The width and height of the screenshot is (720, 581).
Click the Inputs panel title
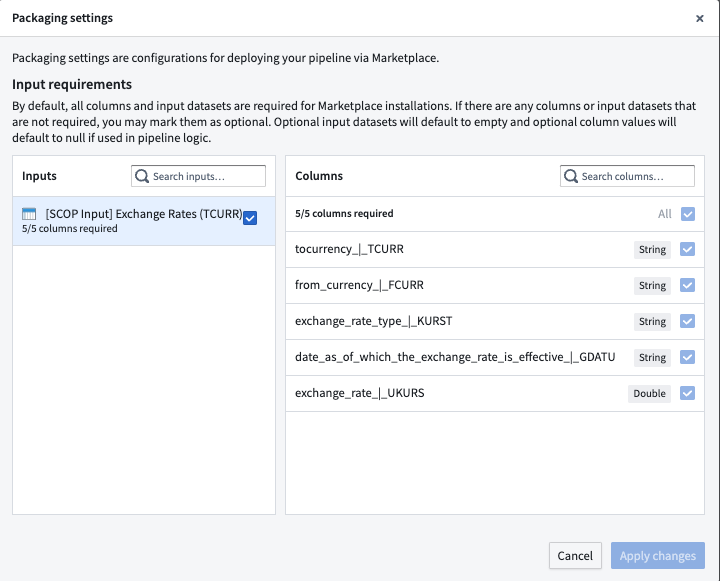[x=39, y=176]
